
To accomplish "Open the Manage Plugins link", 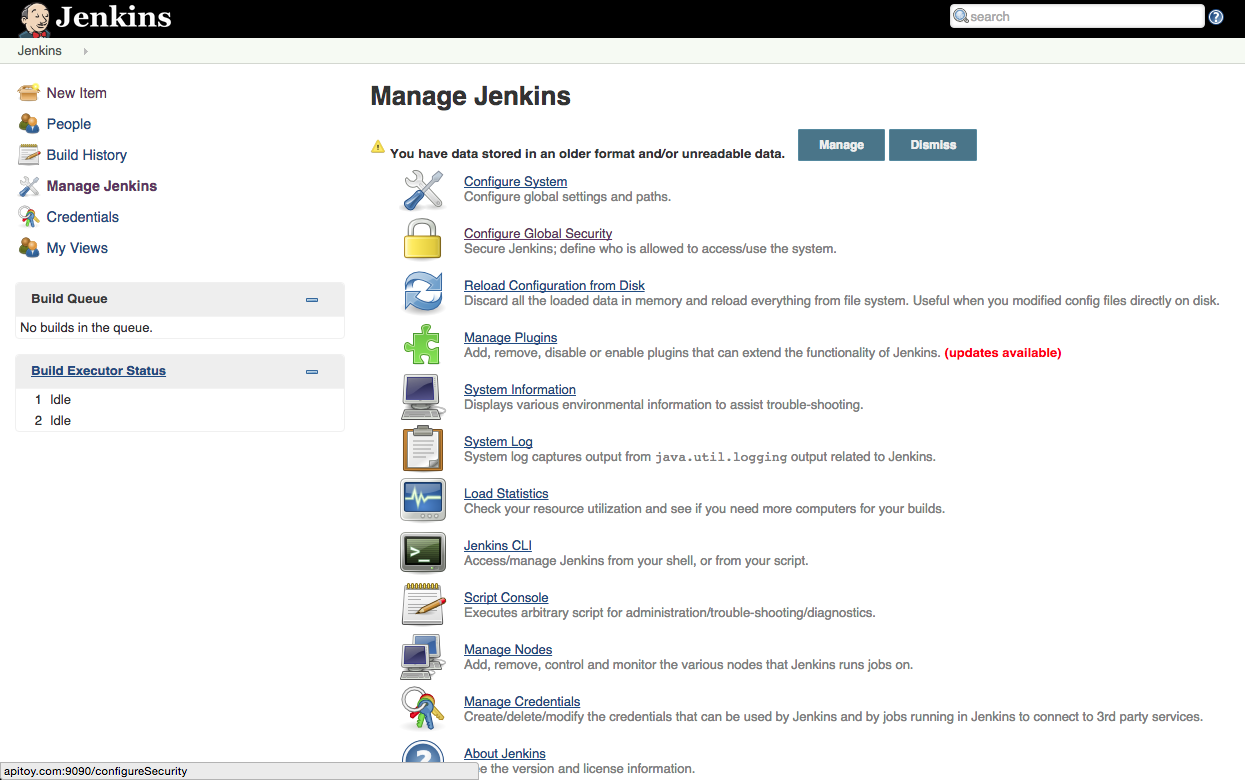I will pyautogui.click(x=511, y=337).
